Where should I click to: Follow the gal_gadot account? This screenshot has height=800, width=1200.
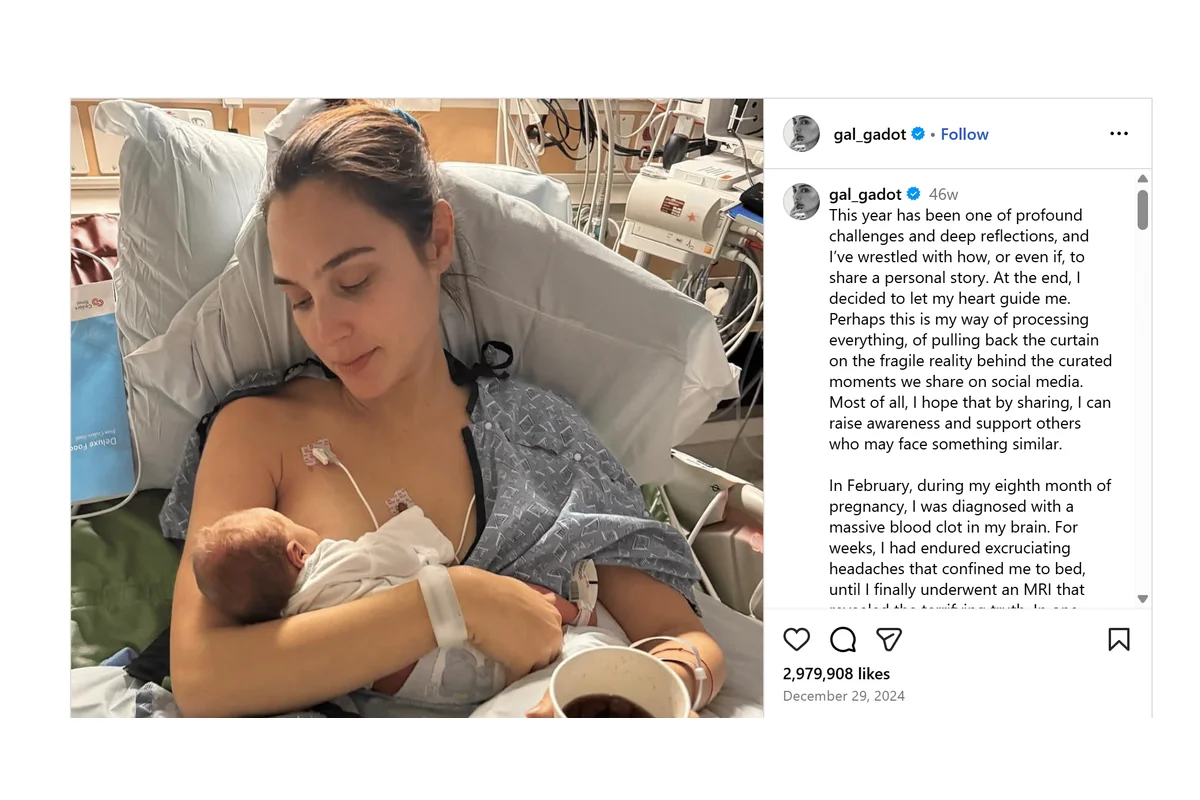964,134
